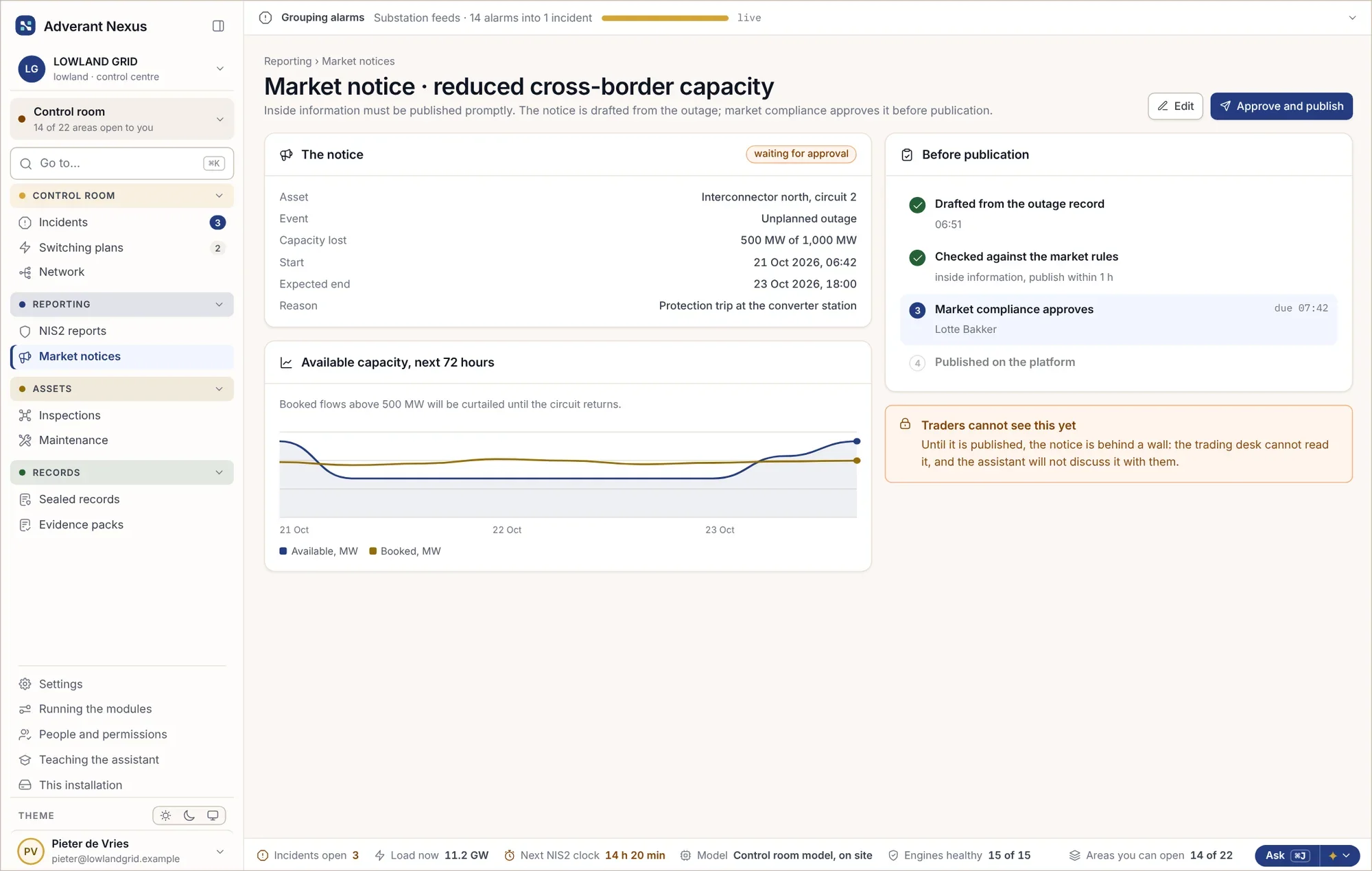1372x871 pixels.
Task: Click the NIS2 reports shield icon
Action: (25, 332)
